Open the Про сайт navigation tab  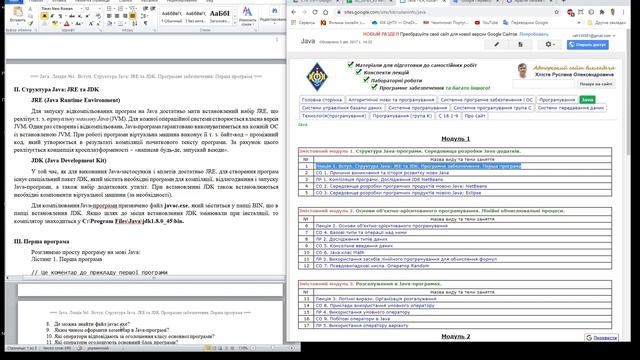(475, 116)
